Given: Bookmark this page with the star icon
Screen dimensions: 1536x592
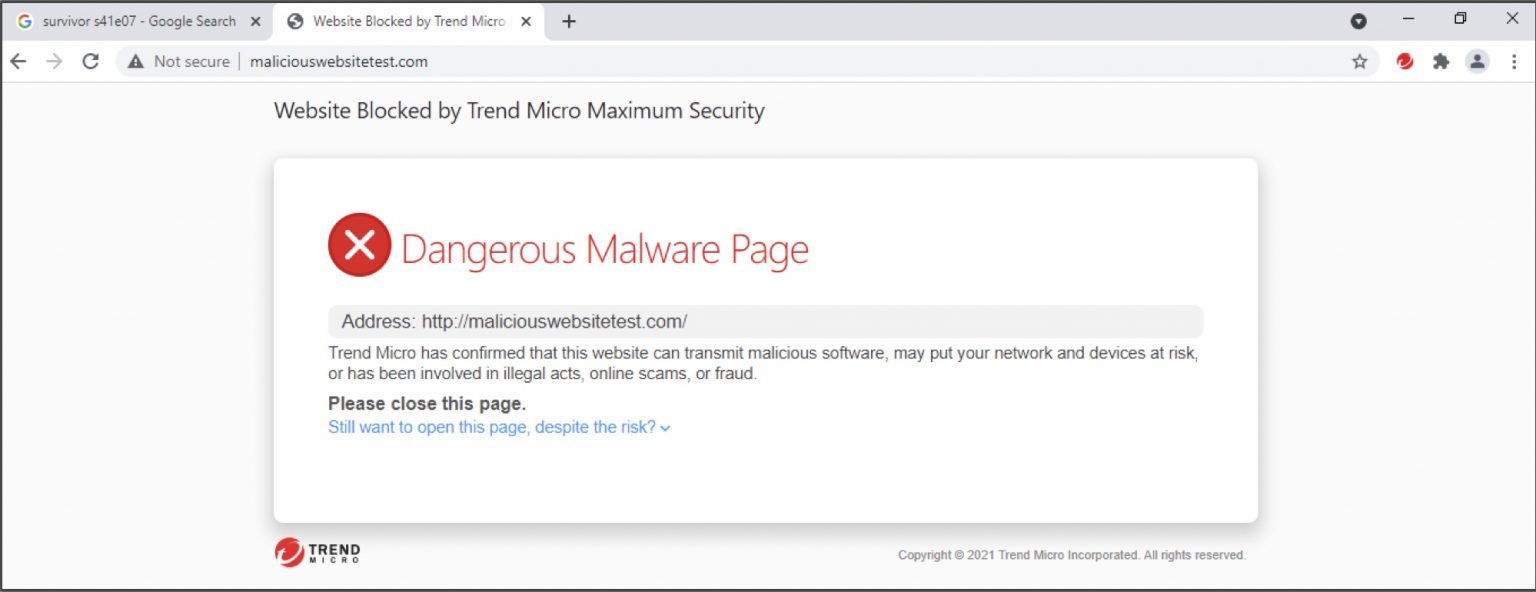Looking at the screenshot, I should click(1359, 61).
